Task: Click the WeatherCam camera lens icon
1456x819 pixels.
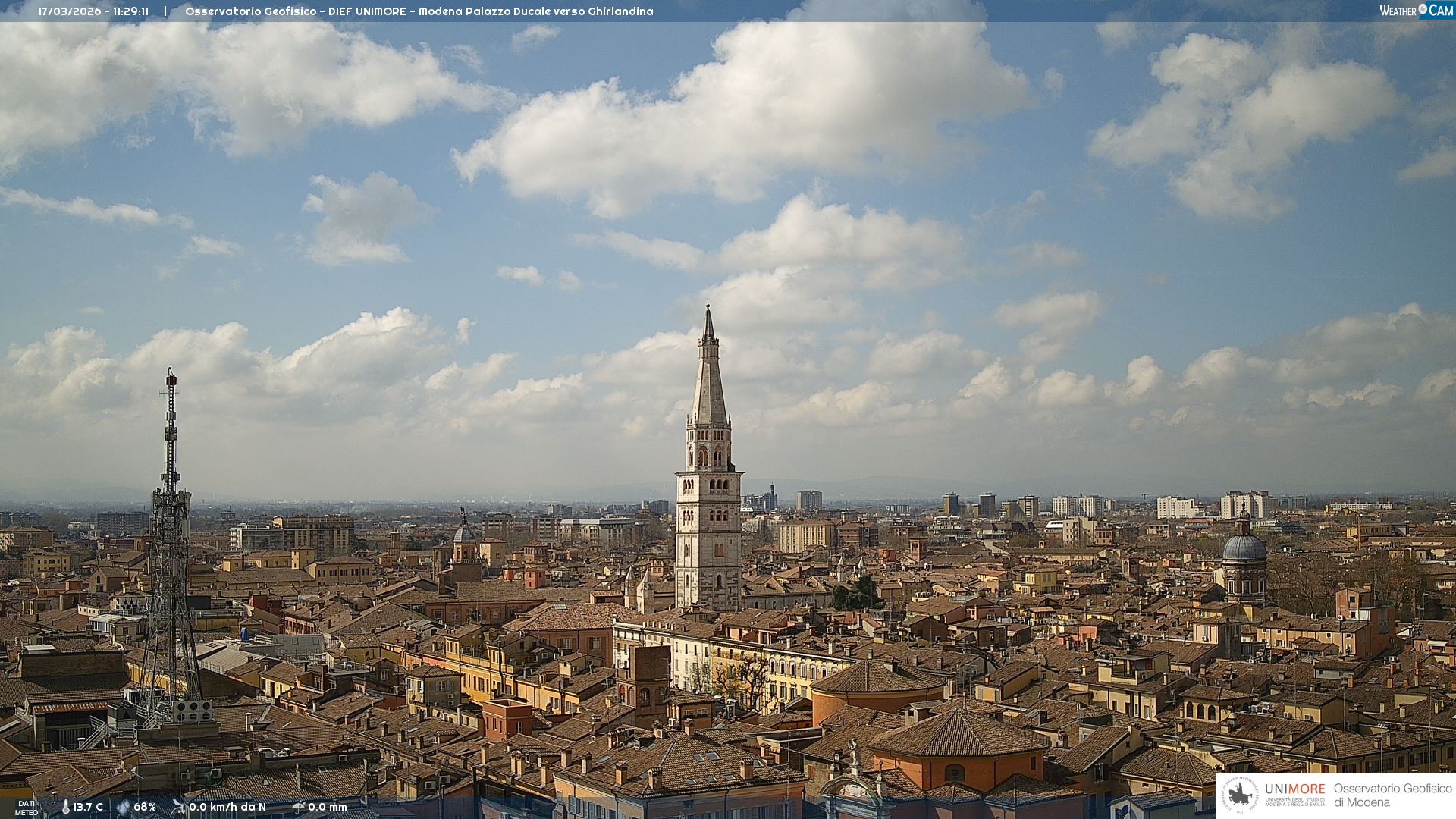Action: [x=1423, y=10]
